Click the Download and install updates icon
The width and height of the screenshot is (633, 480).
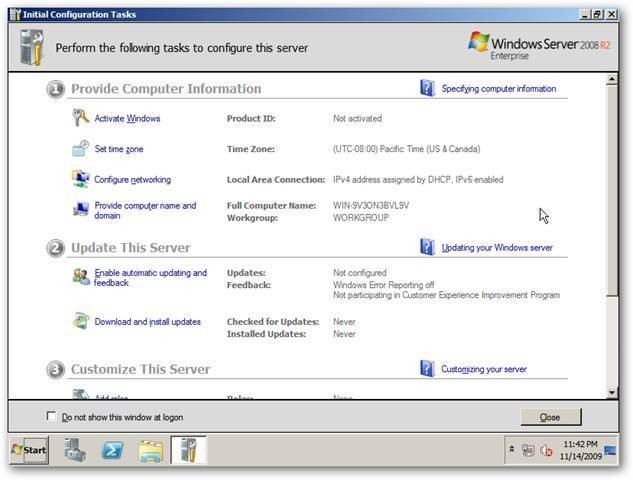click(x=80, y=321)
